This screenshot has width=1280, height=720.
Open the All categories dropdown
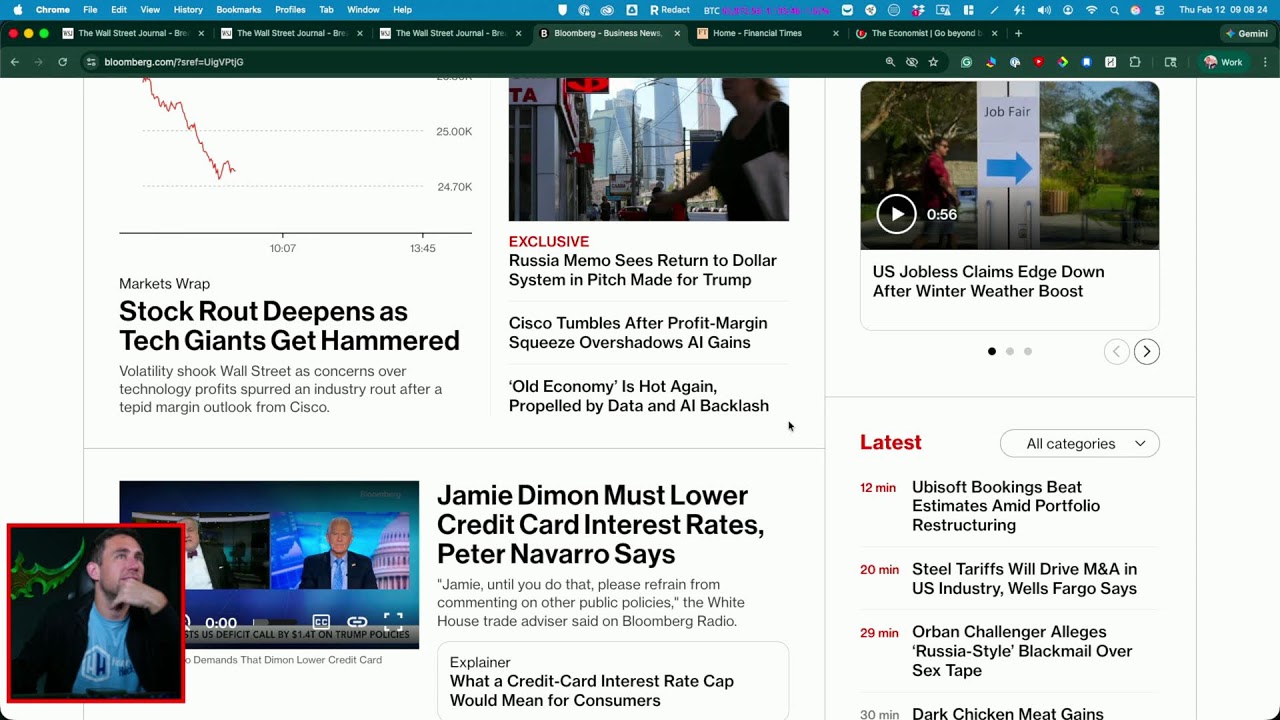(x=1079, y=443)
